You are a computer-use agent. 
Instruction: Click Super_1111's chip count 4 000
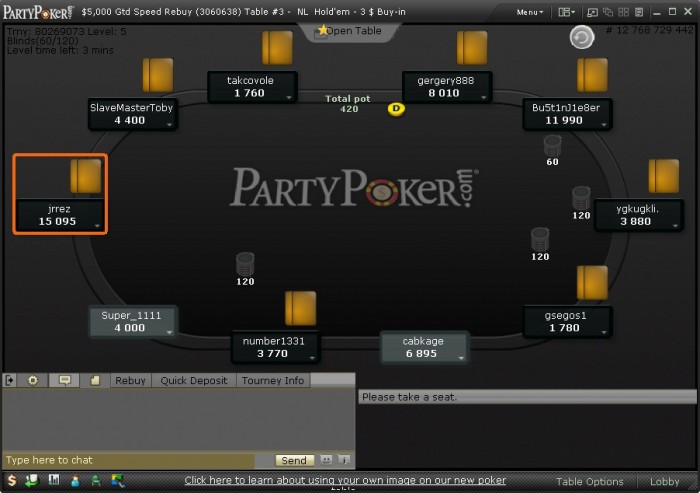(x=129, y=328)
